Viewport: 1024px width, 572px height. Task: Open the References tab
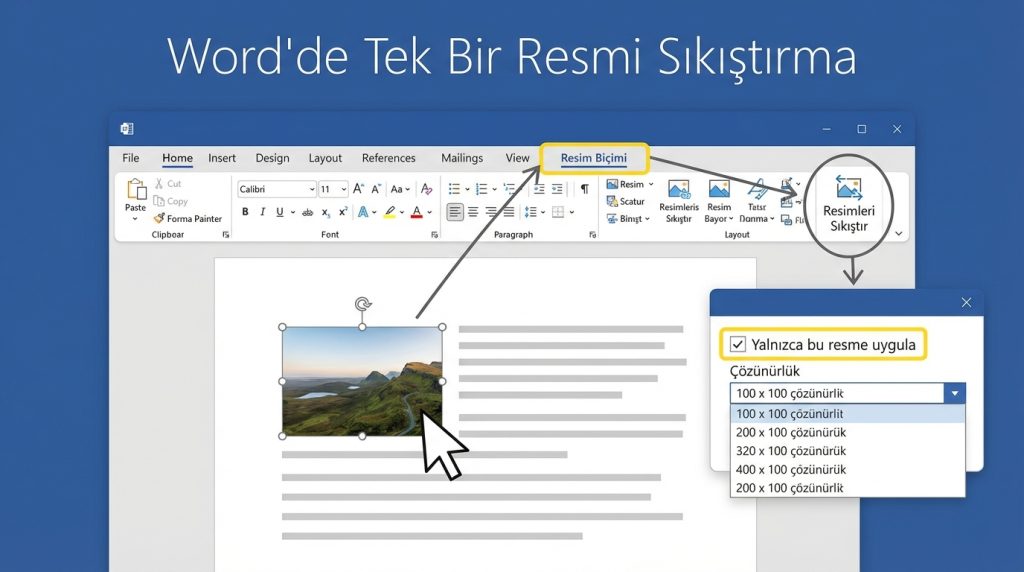click(x=389, y=158)
